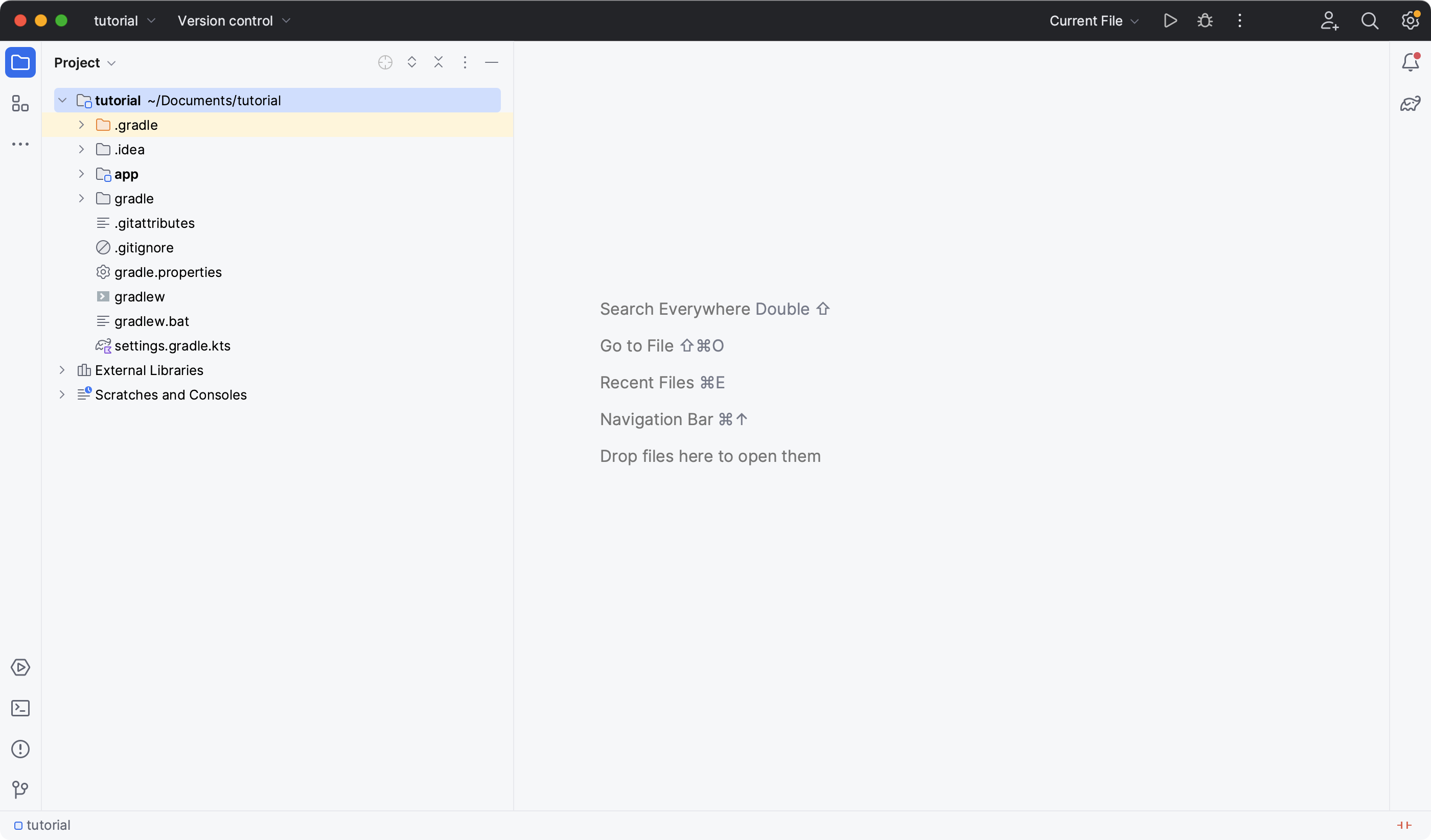Open Notifications bell icon

(1411, 62)
